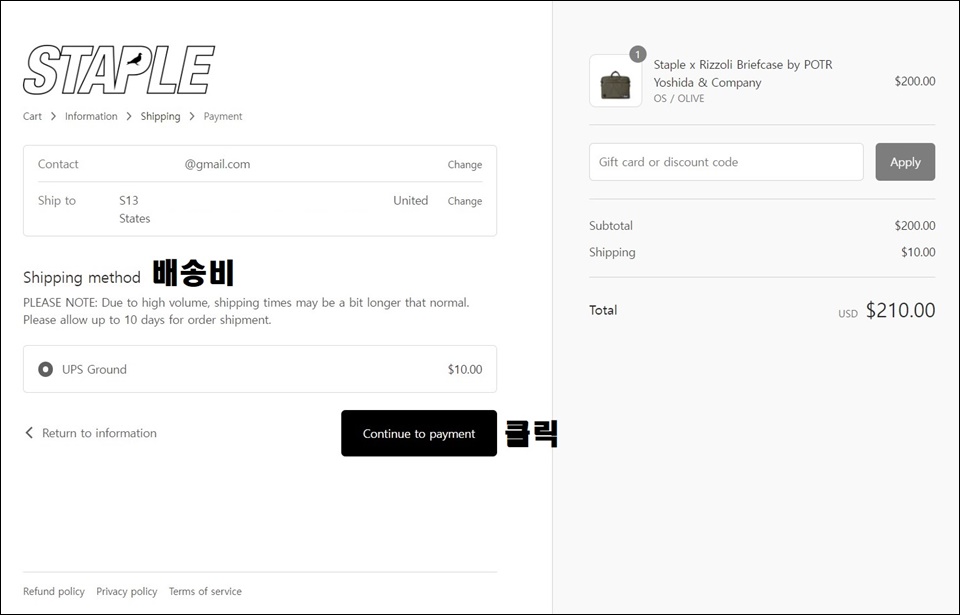Click the Subtotal $200.00 value
The image size is (960, 615).
tap(915, 225)
